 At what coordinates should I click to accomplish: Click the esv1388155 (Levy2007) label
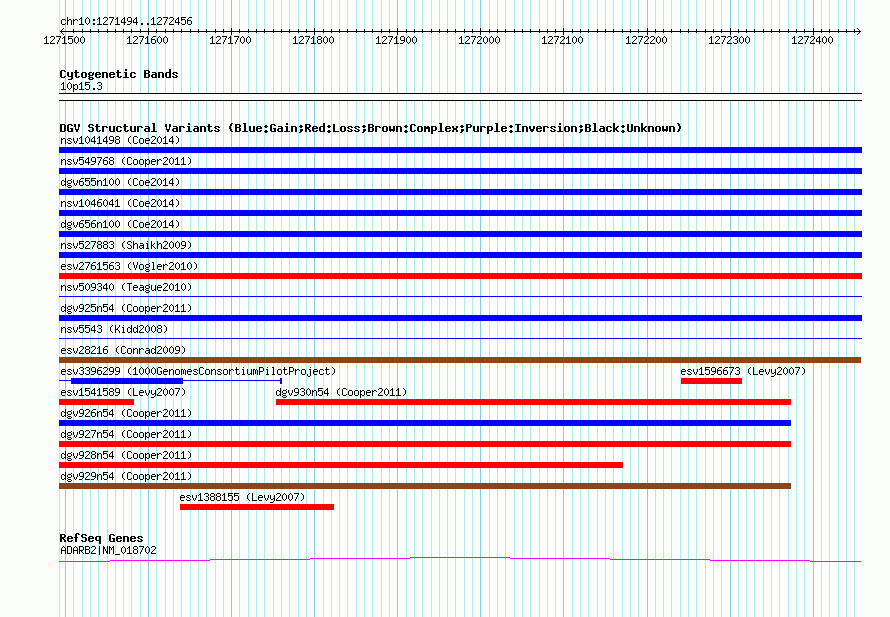coord(242,497)
